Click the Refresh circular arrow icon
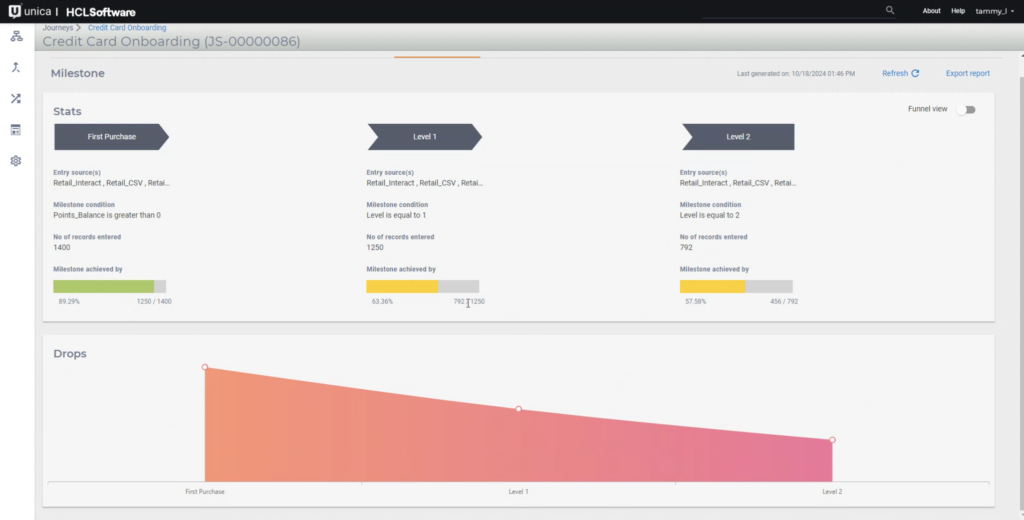 coord(915,73)
